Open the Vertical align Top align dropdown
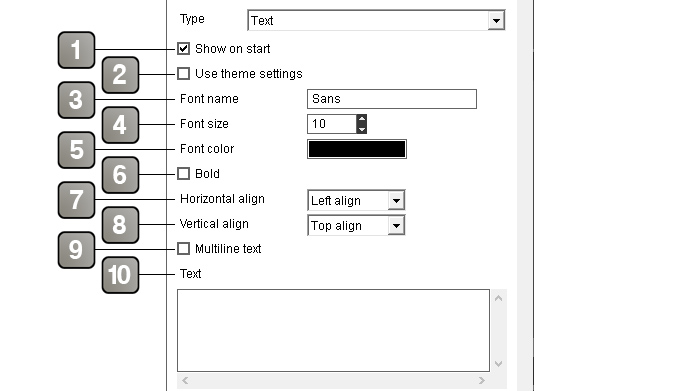The height and width of the screenshot is (391, 700). coord(356,225)
